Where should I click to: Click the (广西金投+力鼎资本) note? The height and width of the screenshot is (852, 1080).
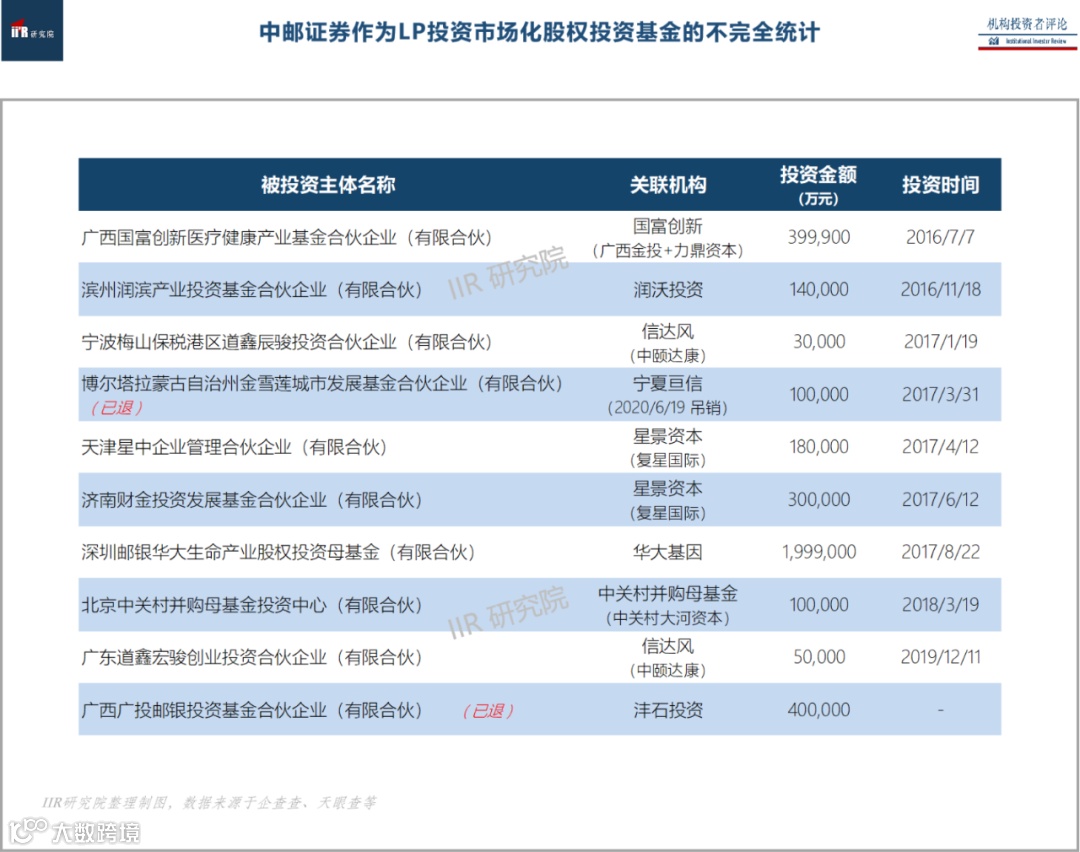click(x=667, y=251)
